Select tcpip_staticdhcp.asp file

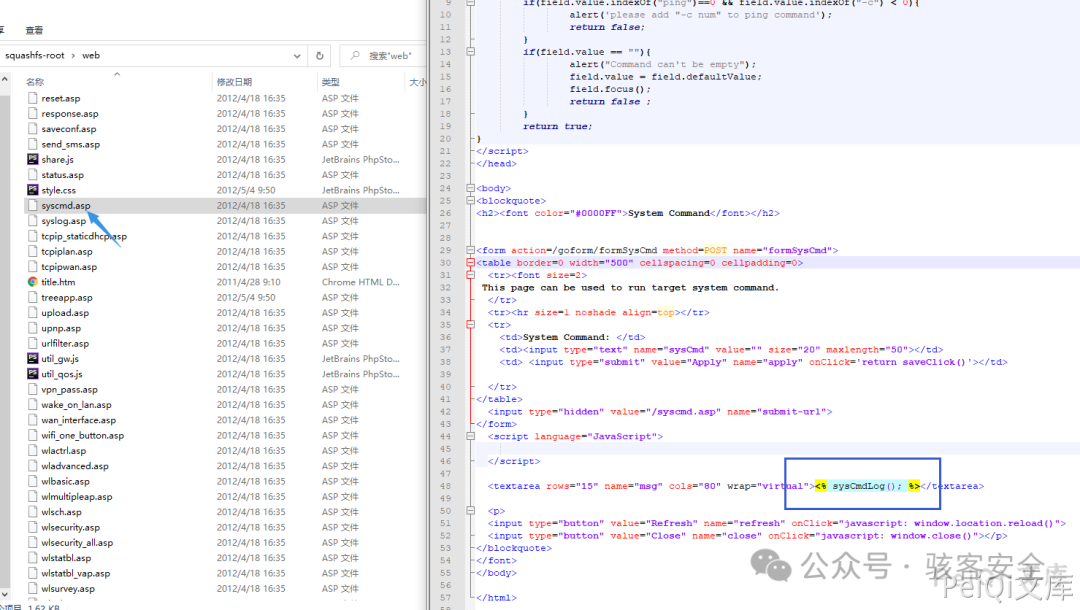click(x=83, y=236)
